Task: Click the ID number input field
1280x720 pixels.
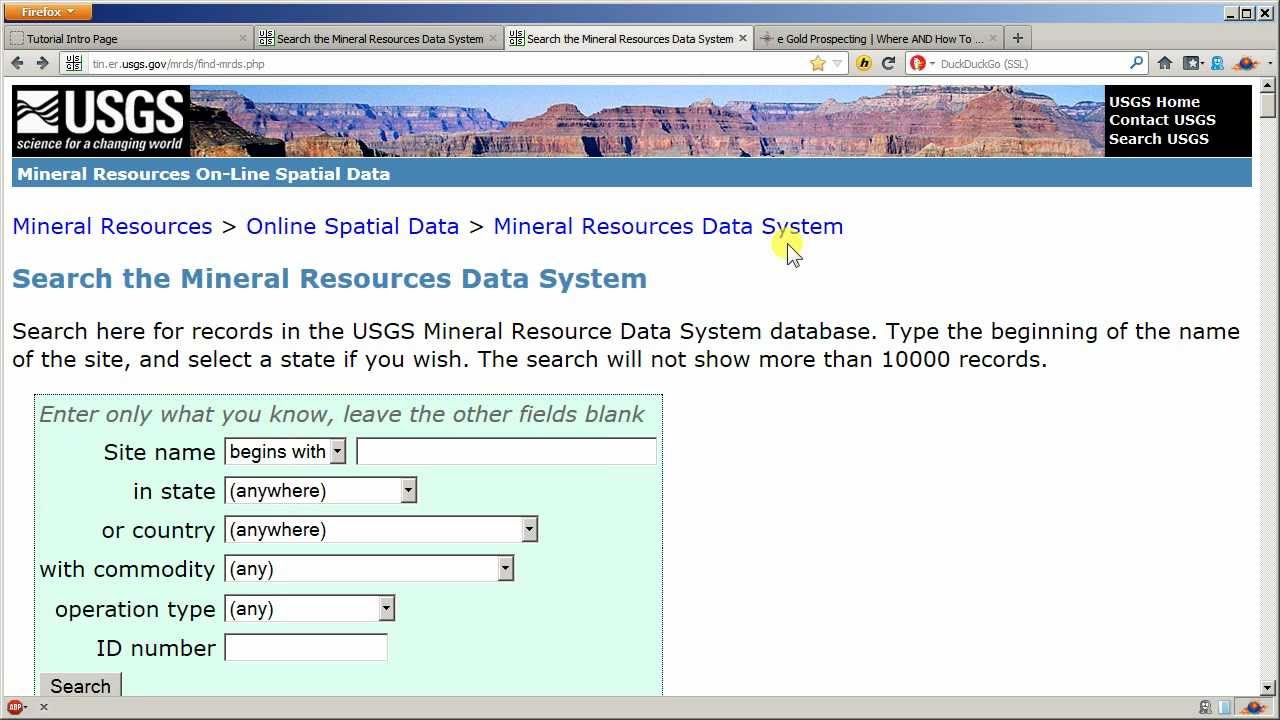Action: tap(306, 648)
